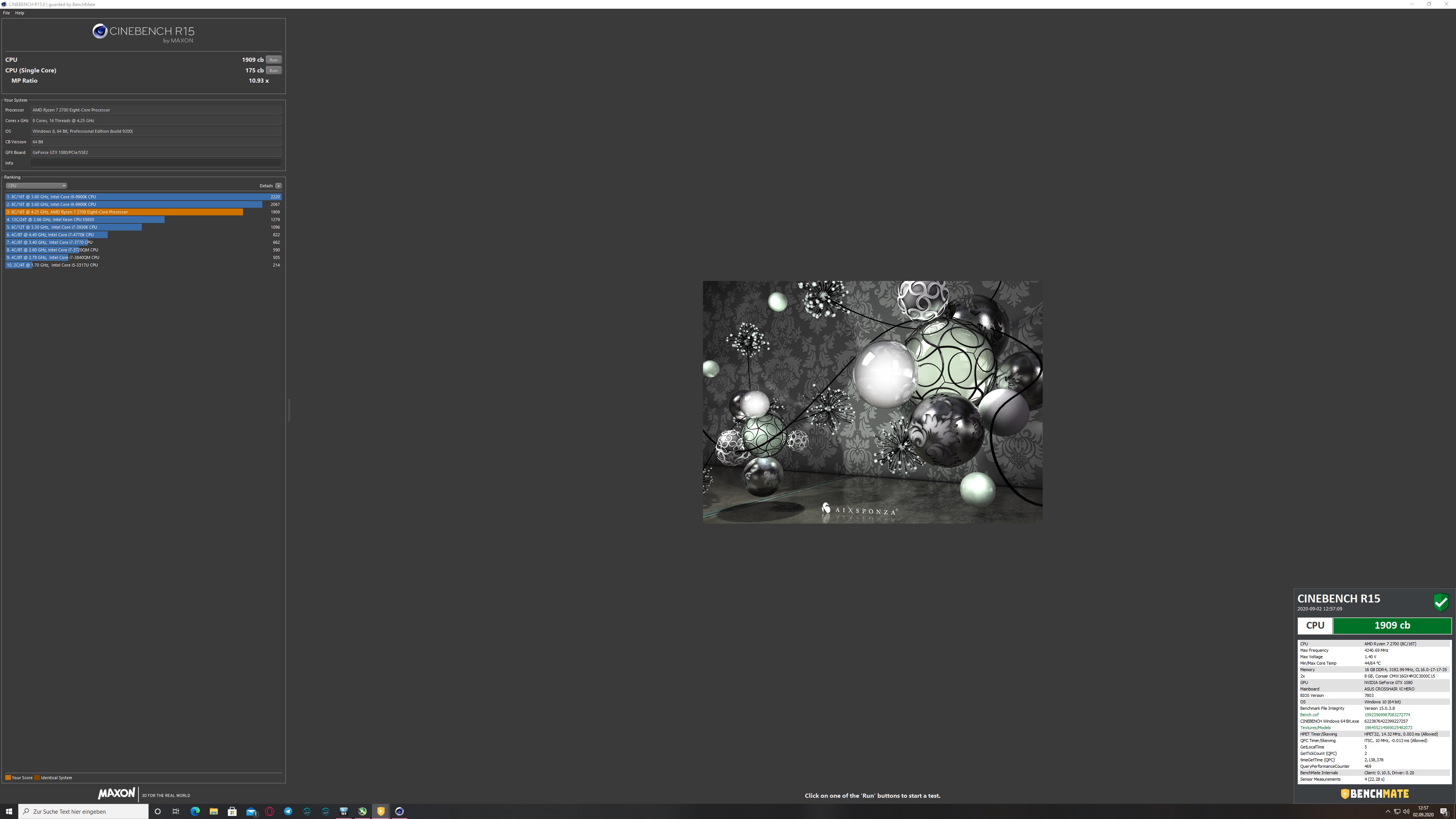
Task: Select ranking row 6 Intel Core i7-4770K
Action: click(x=144, y=235)
